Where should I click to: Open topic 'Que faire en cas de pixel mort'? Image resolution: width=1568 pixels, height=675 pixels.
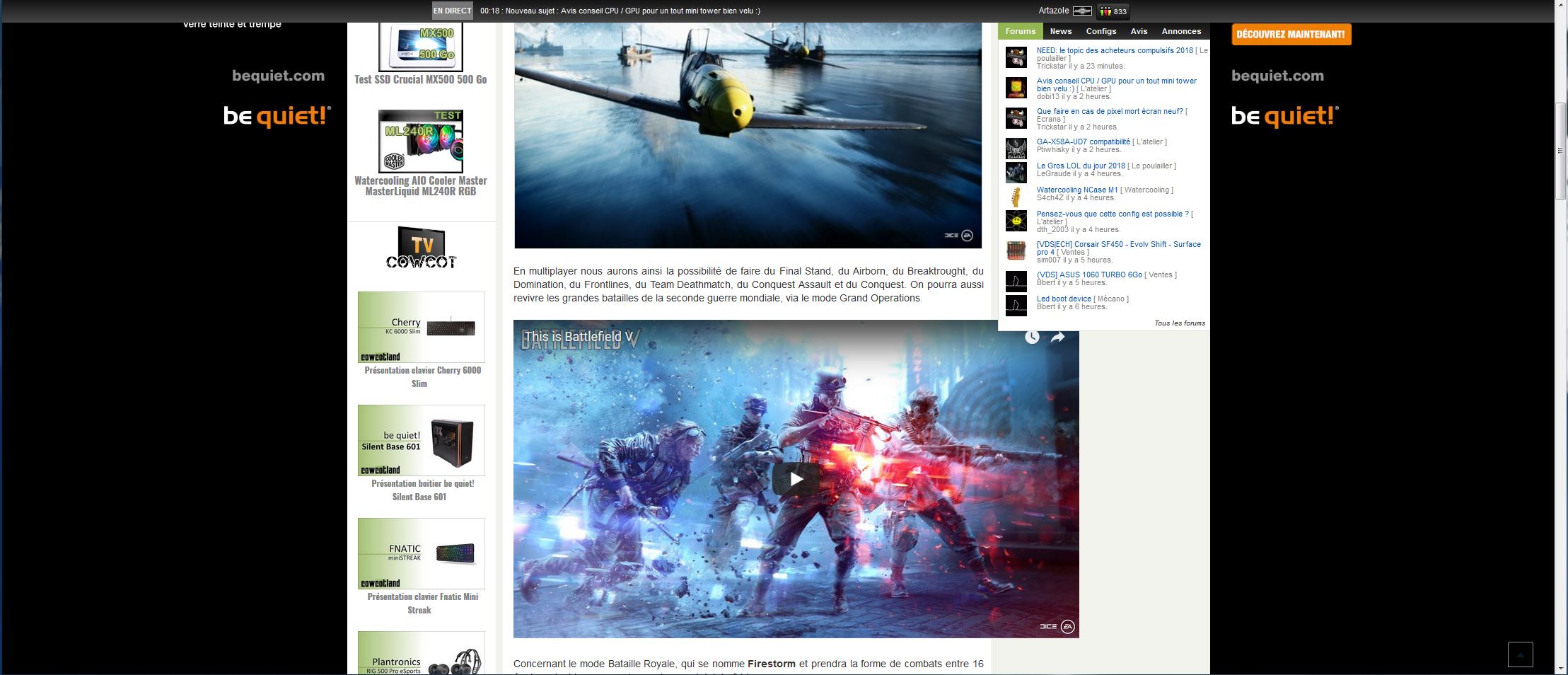coord(1110,111)
